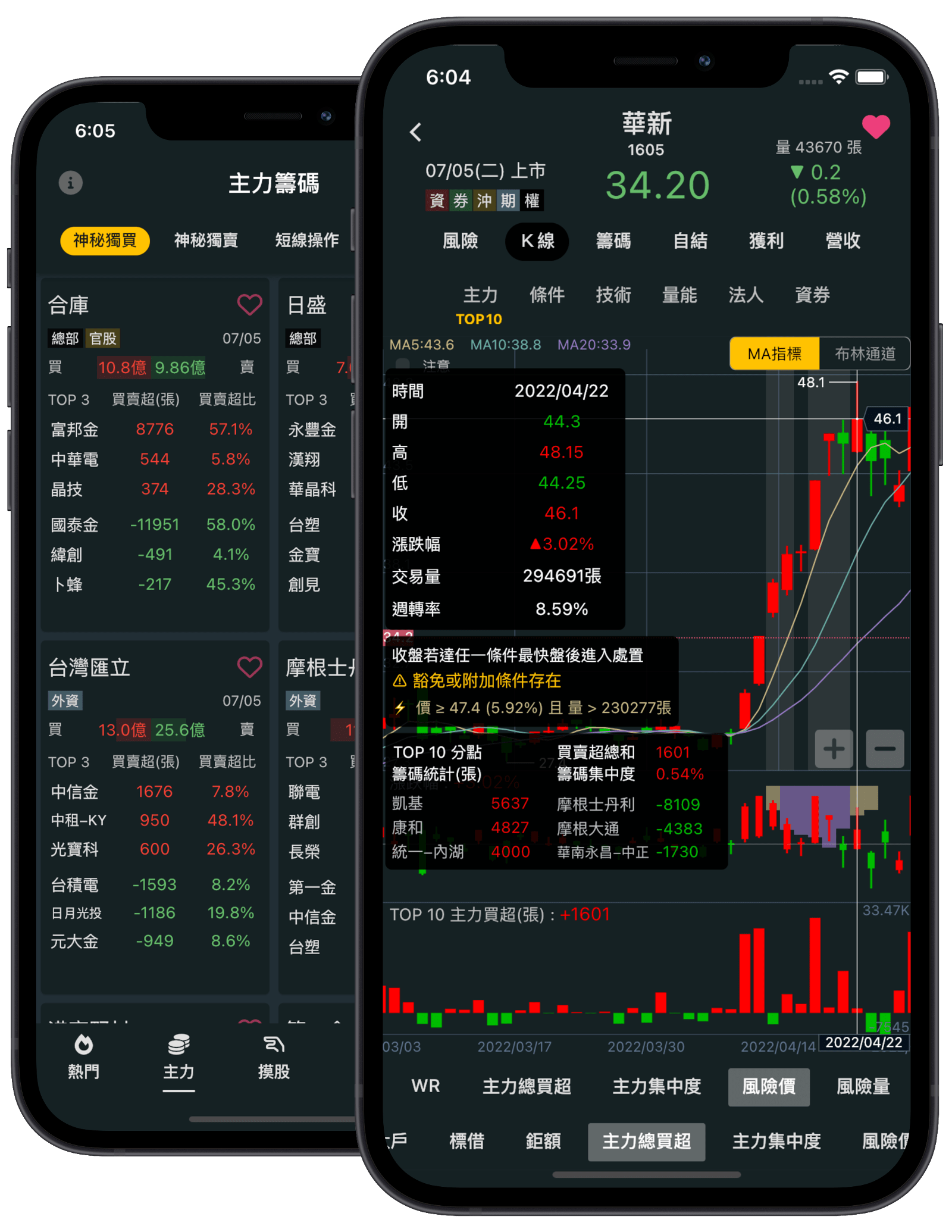Choose WR indicator in upper row

[x=426, y=1086]
